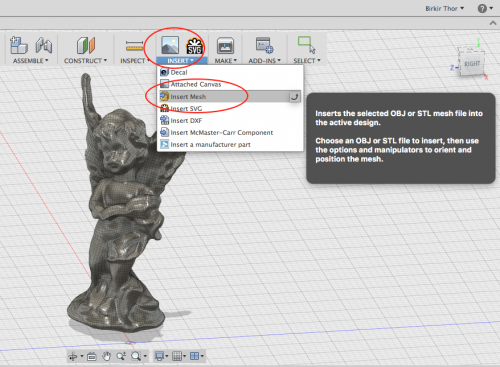Click the help question mark icon
500x367 pixels.
point(482,8)
